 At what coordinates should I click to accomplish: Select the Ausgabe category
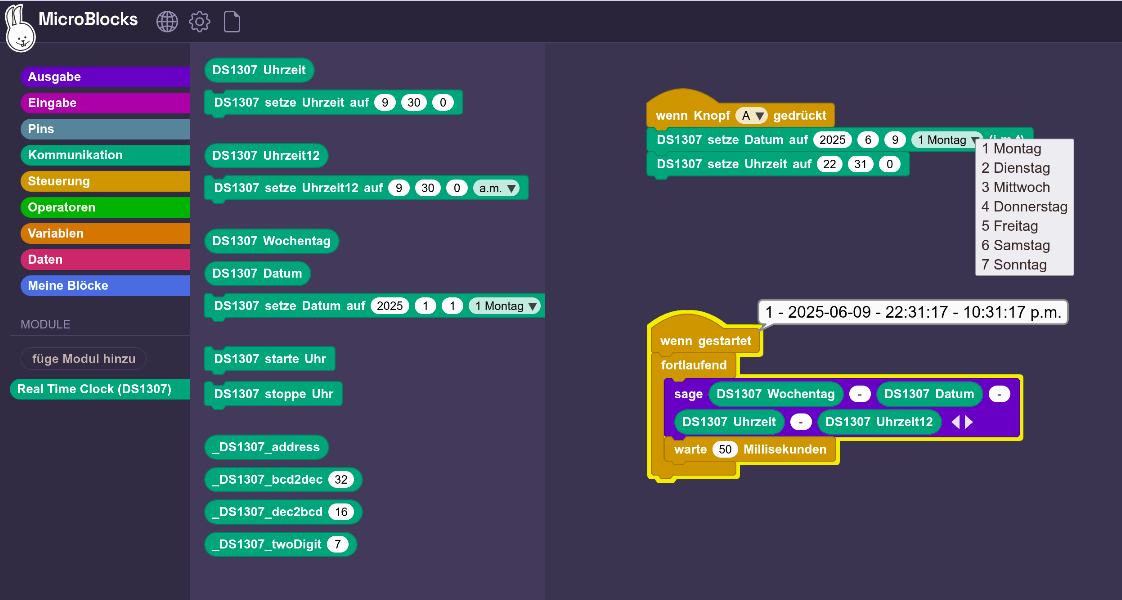pyautogui.click(x=105, y=77)
